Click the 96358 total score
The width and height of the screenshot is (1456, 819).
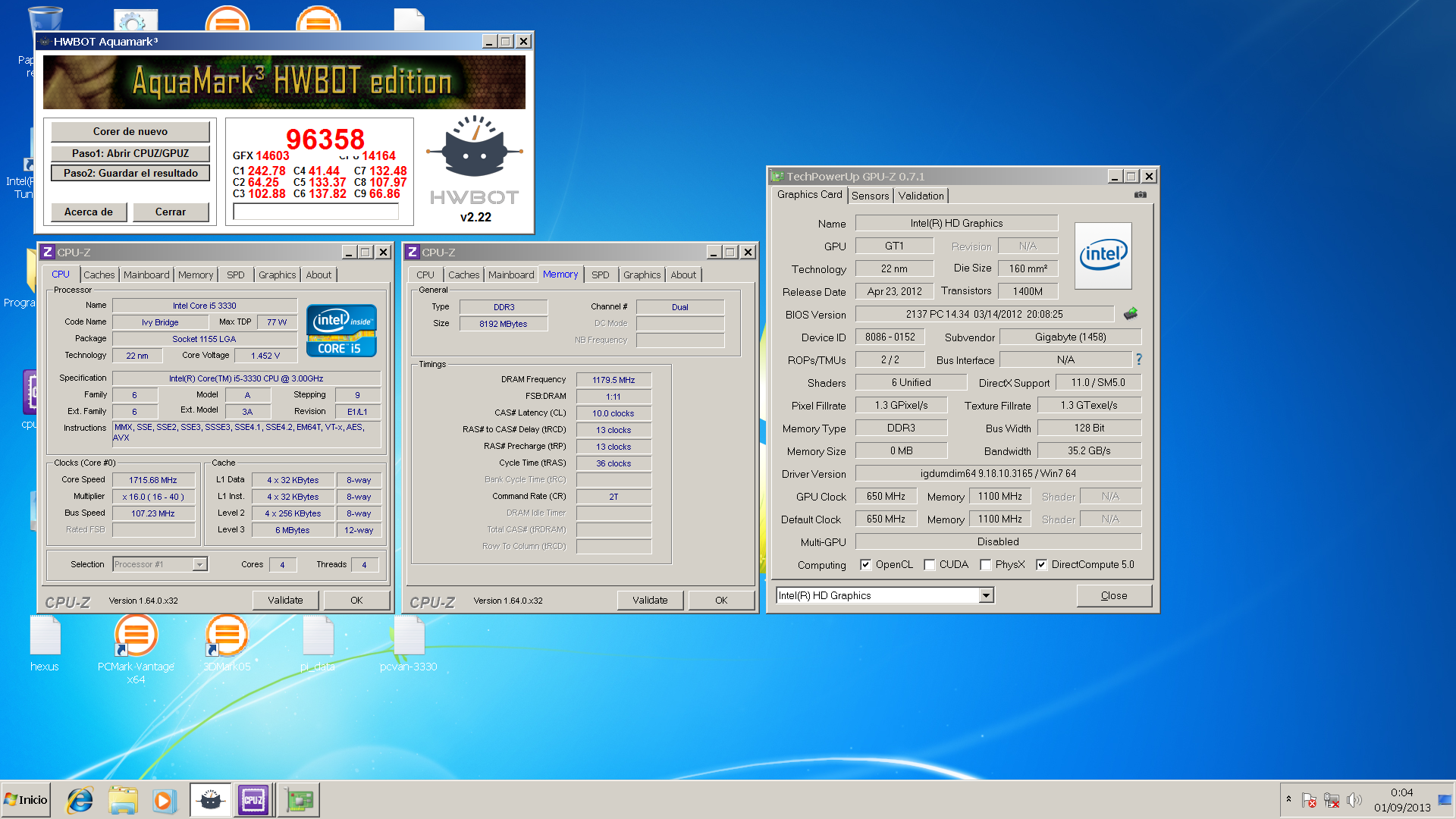tap(325, 139)
